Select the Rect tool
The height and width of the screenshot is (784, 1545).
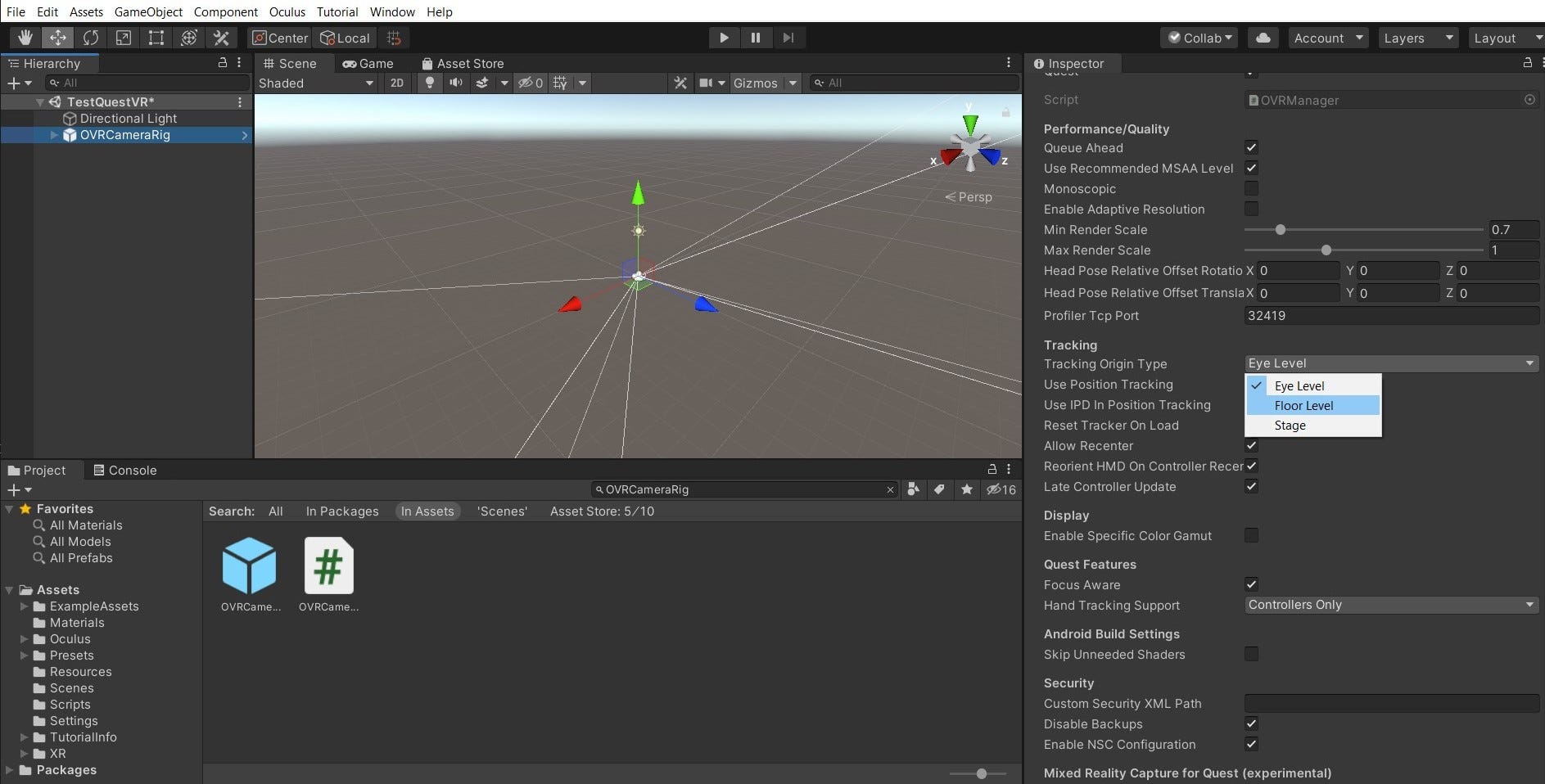(x=156, y=38)
